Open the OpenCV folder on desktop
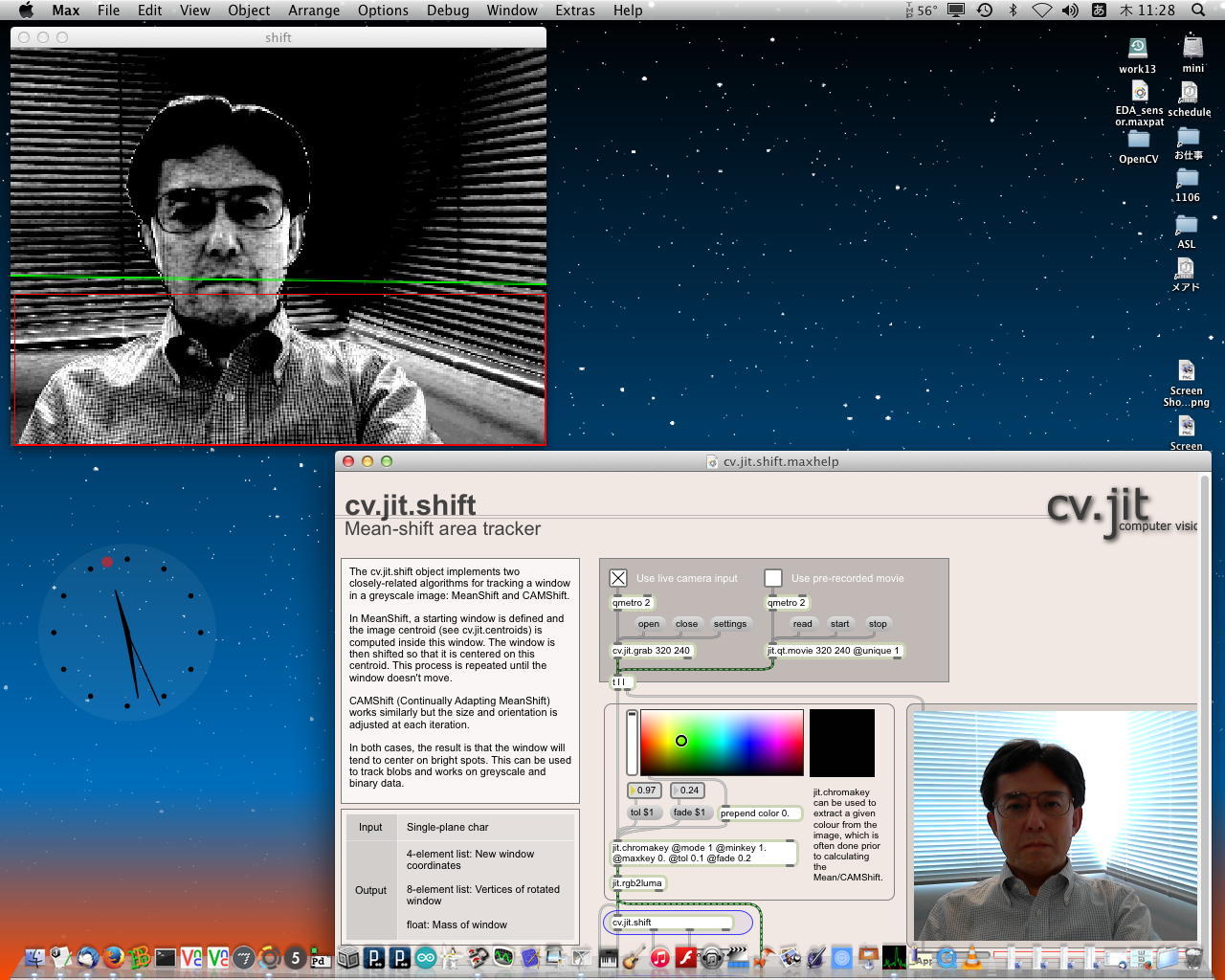 coord(1138,144)
